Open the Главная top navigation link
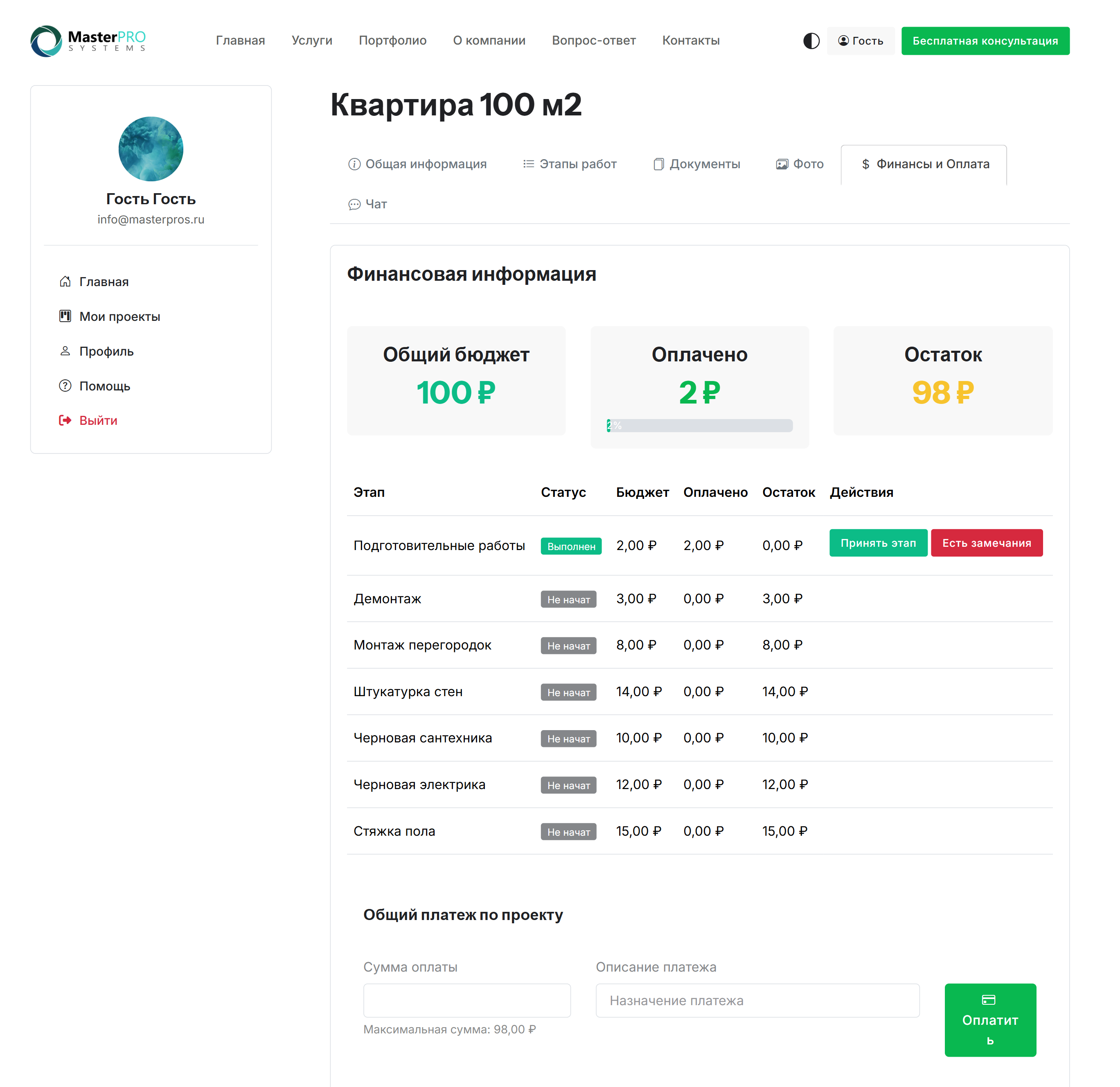The image size is (1120, 1087). [x=240, y=41]
